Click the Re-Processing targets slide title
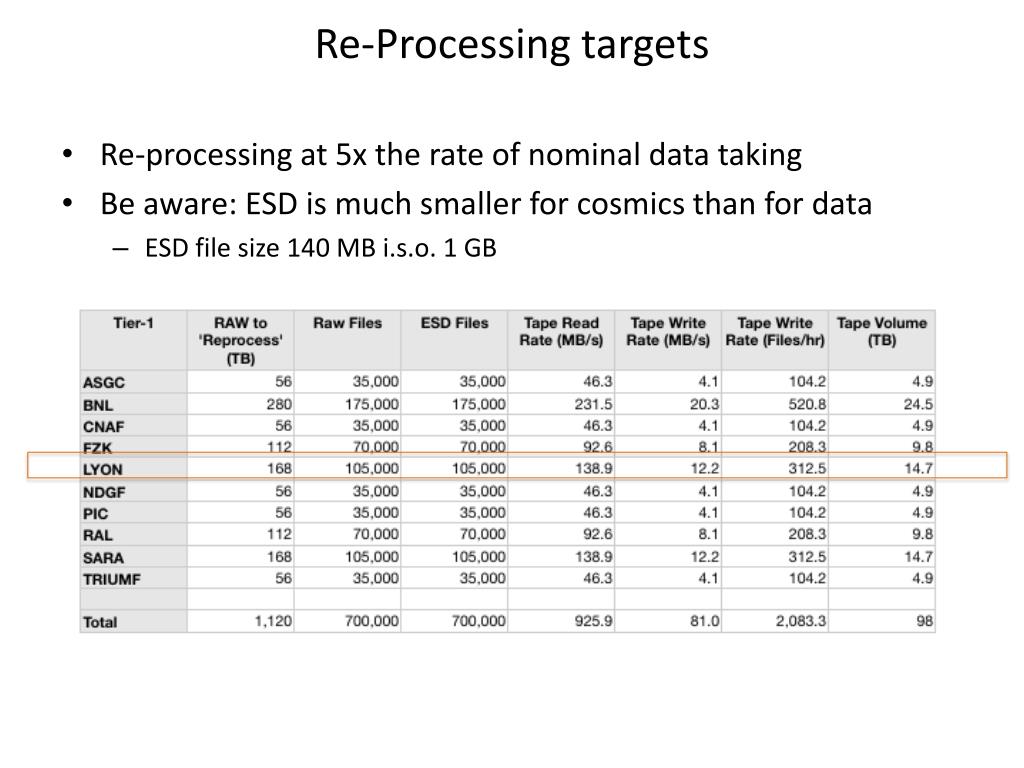The width and height of the screenshot is (1024, 768). 512,44
